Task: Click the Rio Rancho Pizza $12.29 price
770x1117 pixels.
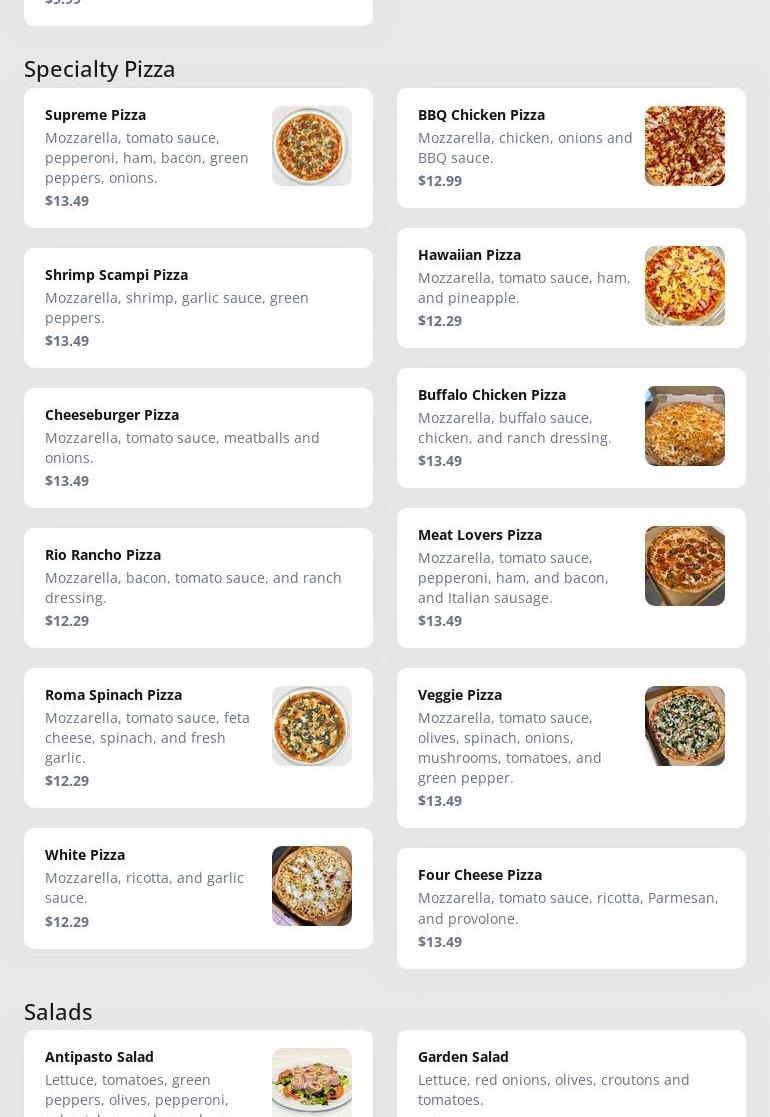Action: coord(67,621)
